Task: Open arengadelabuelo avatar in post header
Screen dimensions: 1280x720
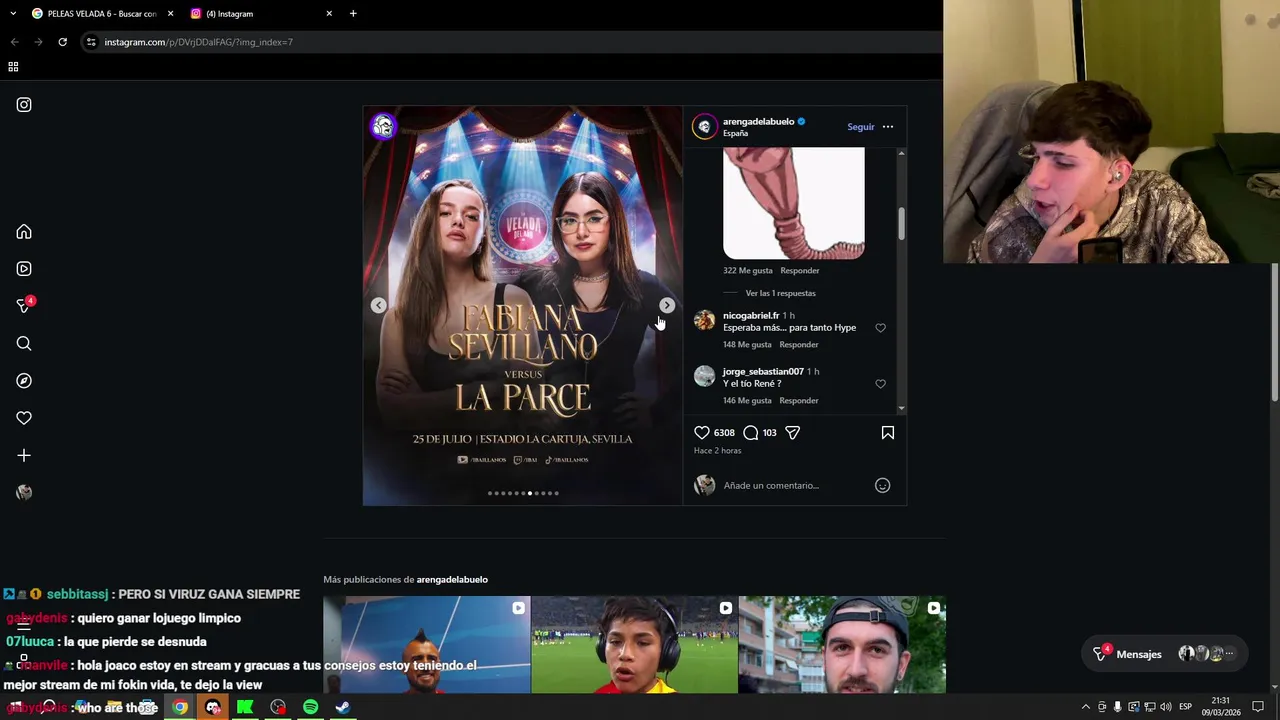Action: click(705, 126)
